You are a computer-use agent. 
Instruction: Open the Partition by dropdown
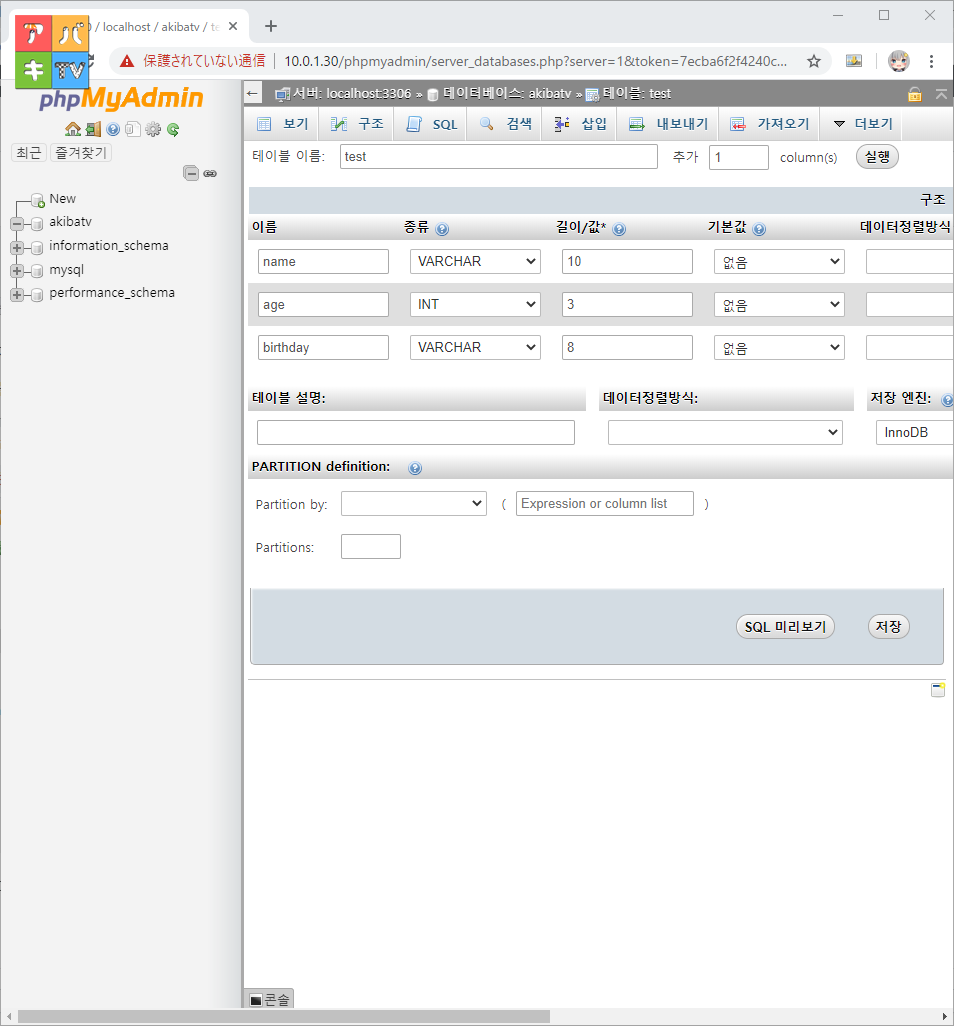coord(413,503)
